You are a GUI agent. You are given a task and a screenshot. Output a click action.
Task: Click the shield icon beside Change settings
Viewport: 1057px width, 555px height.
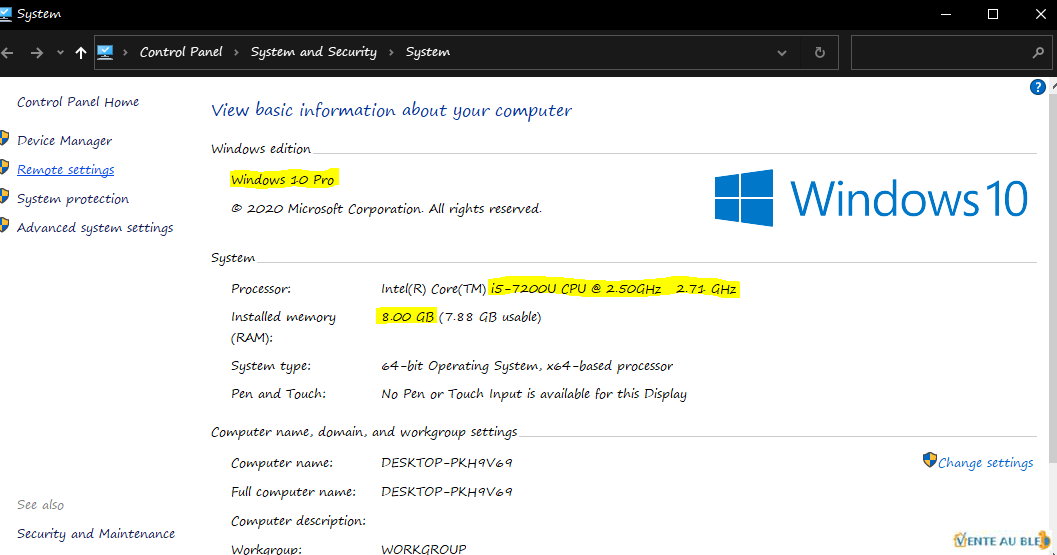(930, 461)
